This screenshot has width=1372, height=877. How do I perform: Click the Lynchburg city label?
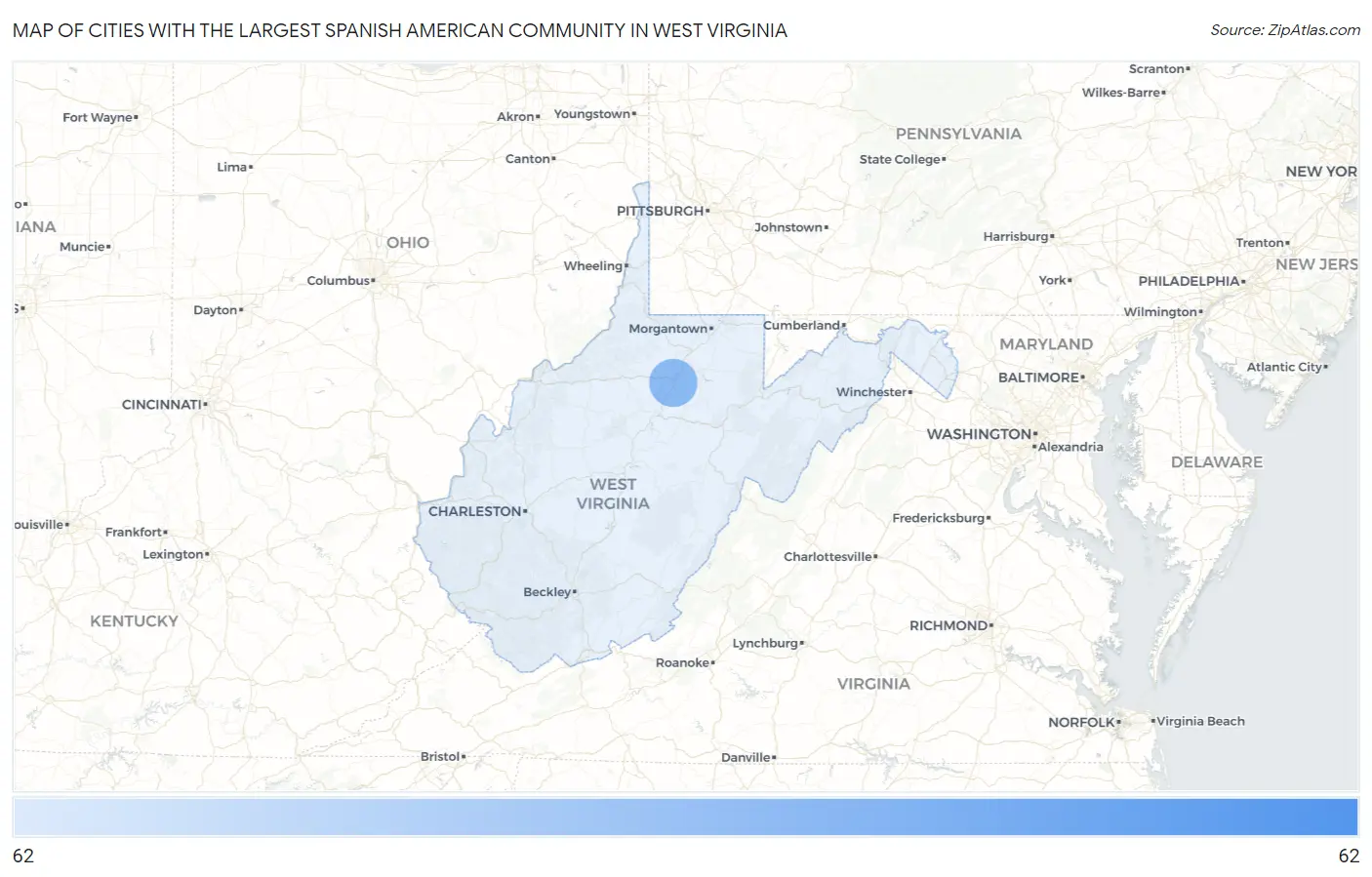coord(766,643)
